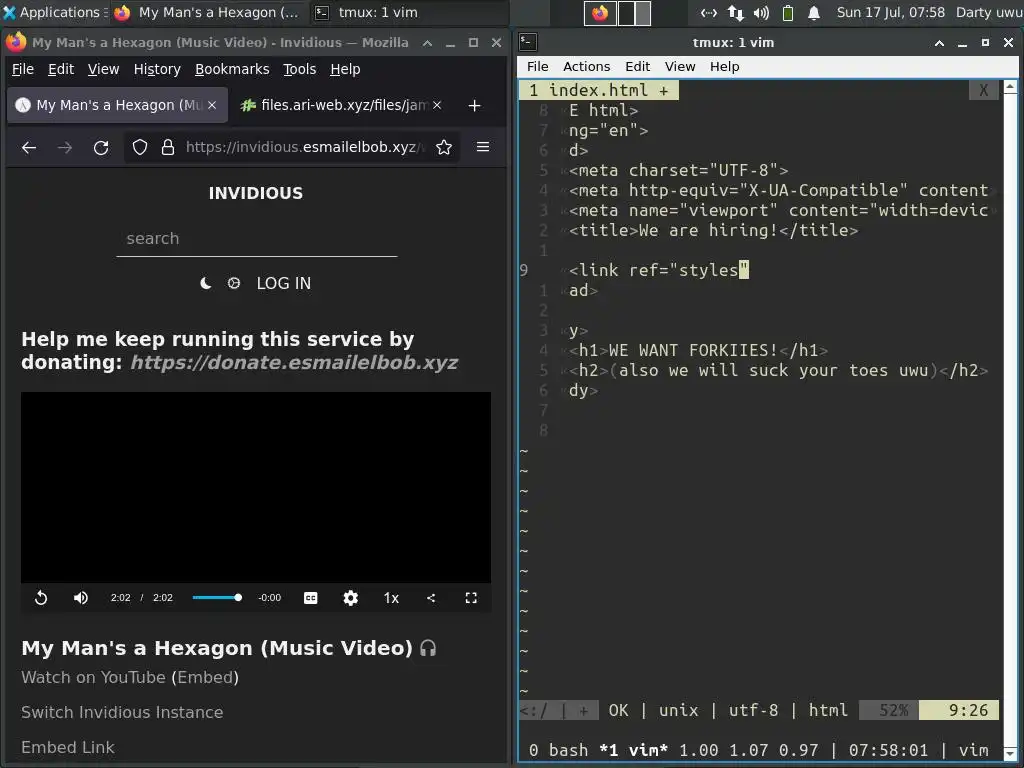
Task: Go back in Firefox
Action: (x=29, y=148)
